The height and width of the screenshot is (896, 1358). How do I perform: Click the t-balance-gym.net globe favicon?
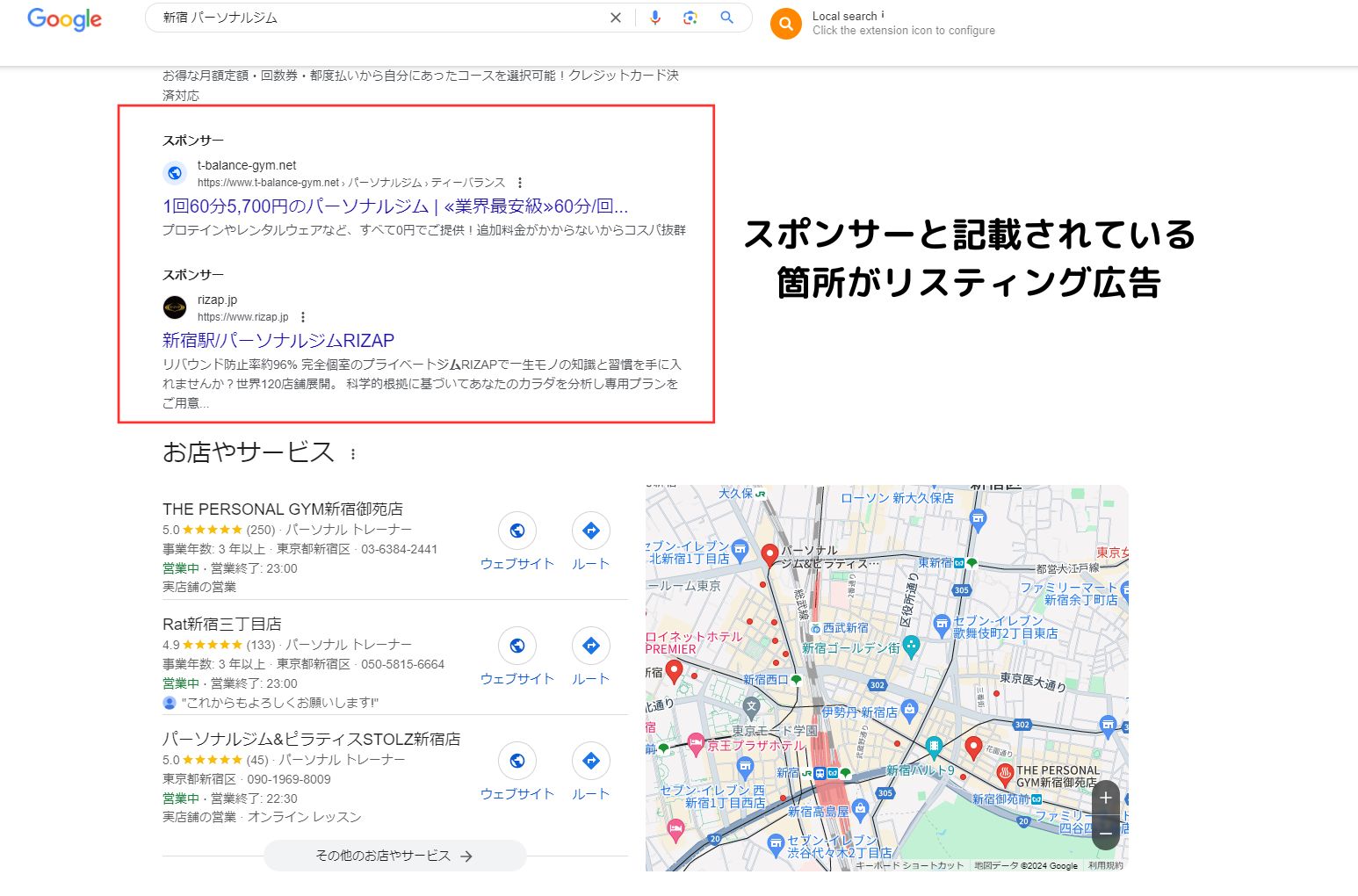(175, 173)
